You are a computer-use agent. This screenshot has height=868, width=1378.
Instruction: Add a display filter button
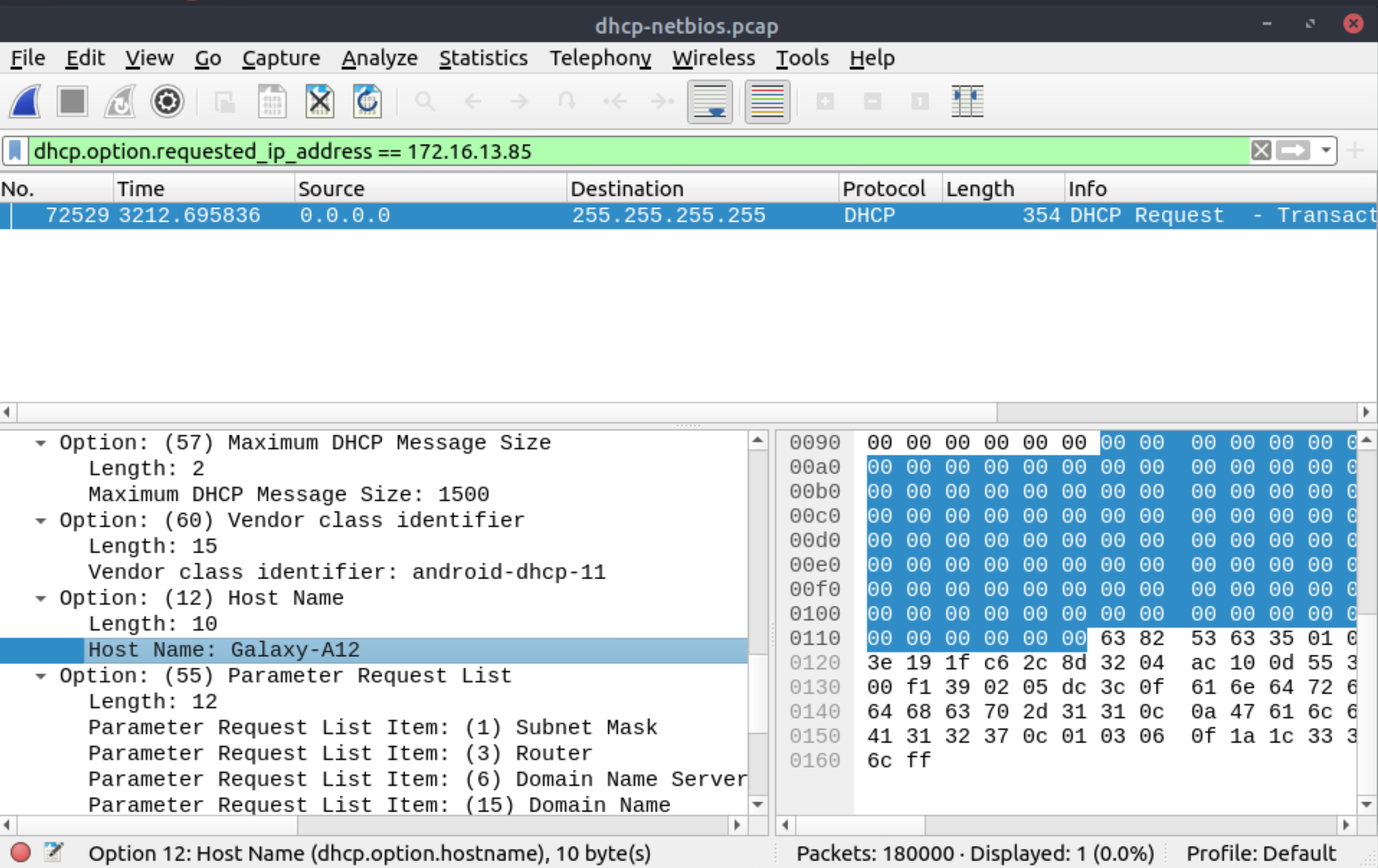click(x=1355, y=151)
